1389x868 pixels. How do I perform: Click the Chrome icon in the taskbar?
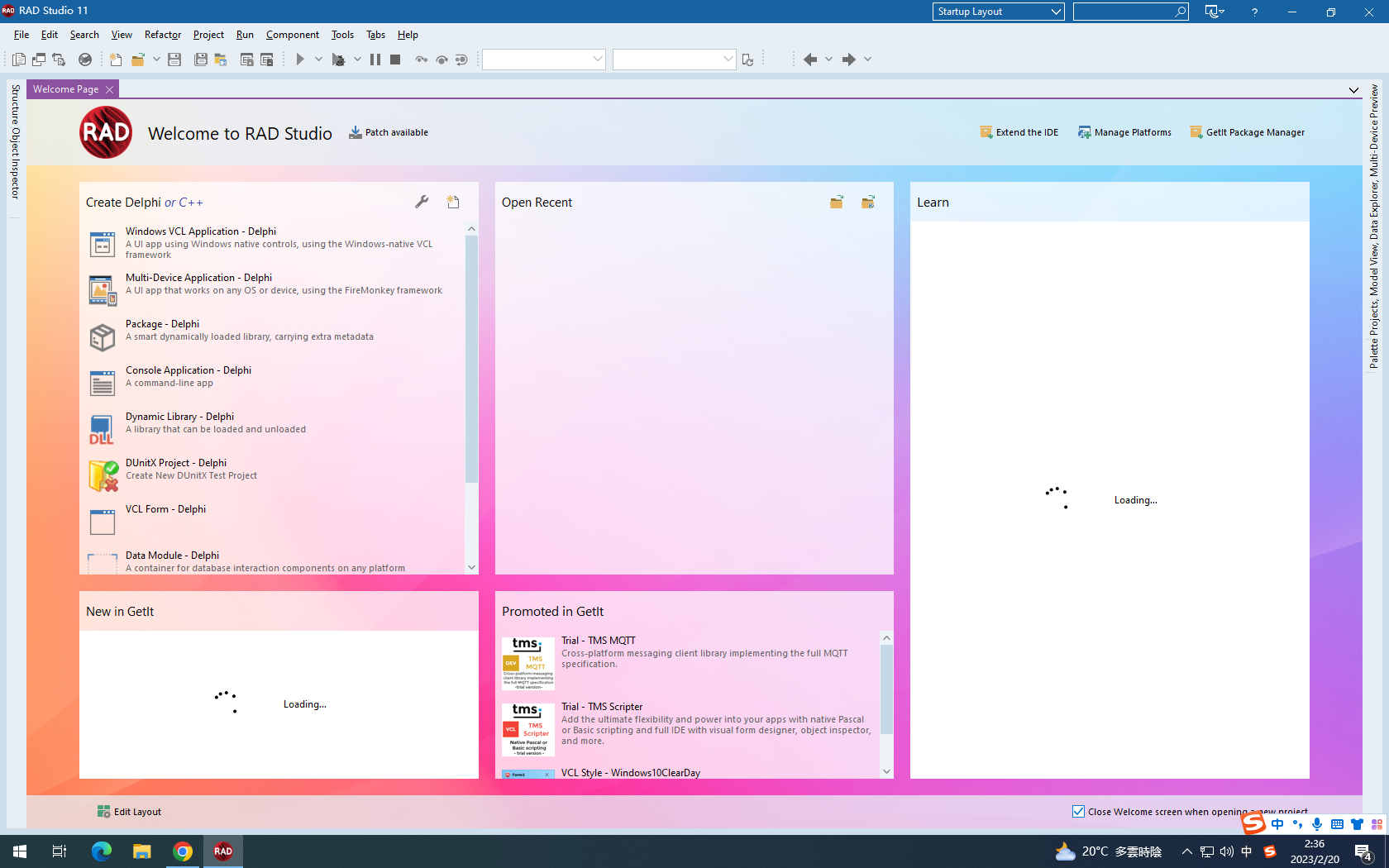point(183,851)
